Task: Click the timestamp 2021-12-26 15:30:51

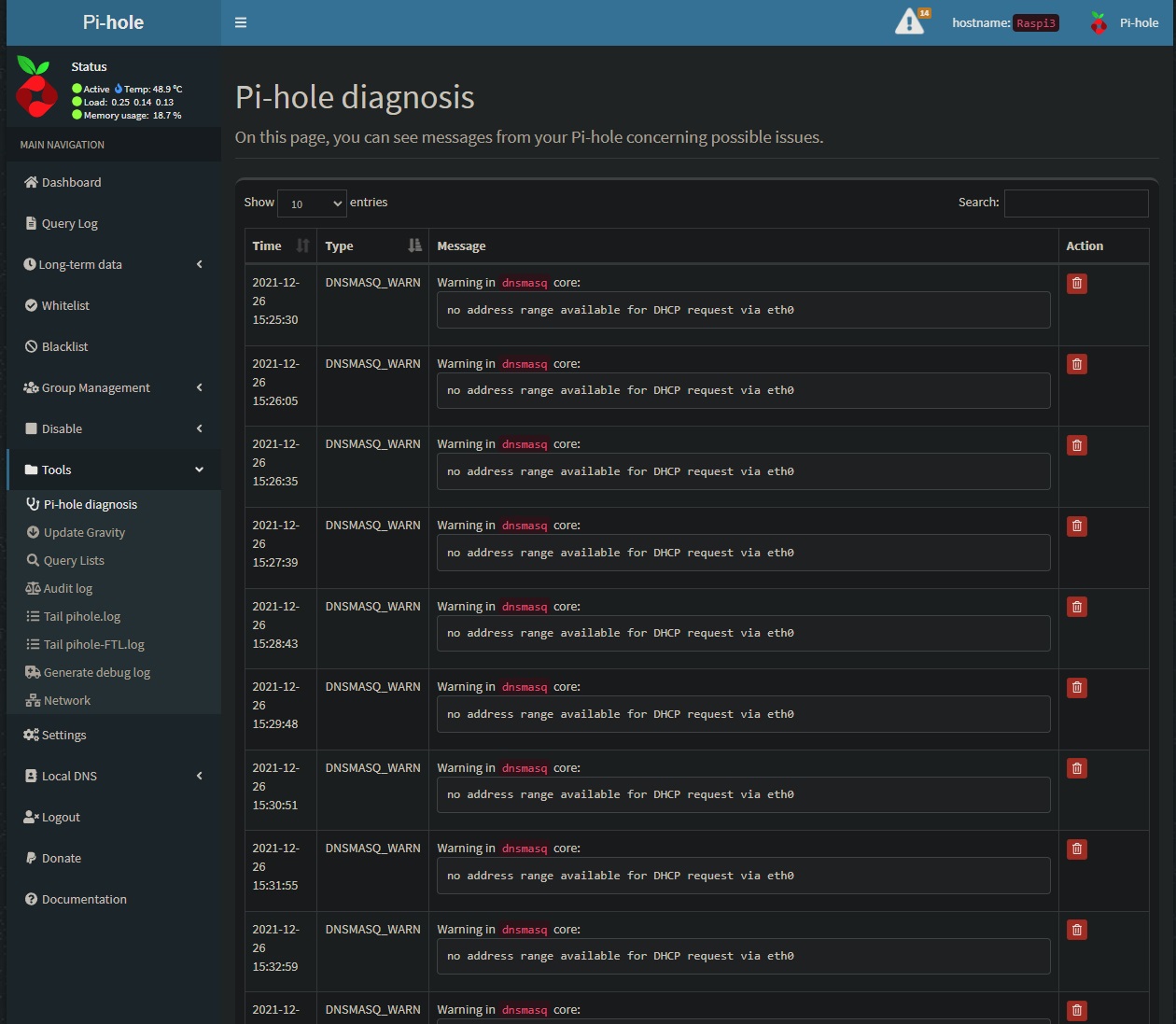Action: click(276, 786)
